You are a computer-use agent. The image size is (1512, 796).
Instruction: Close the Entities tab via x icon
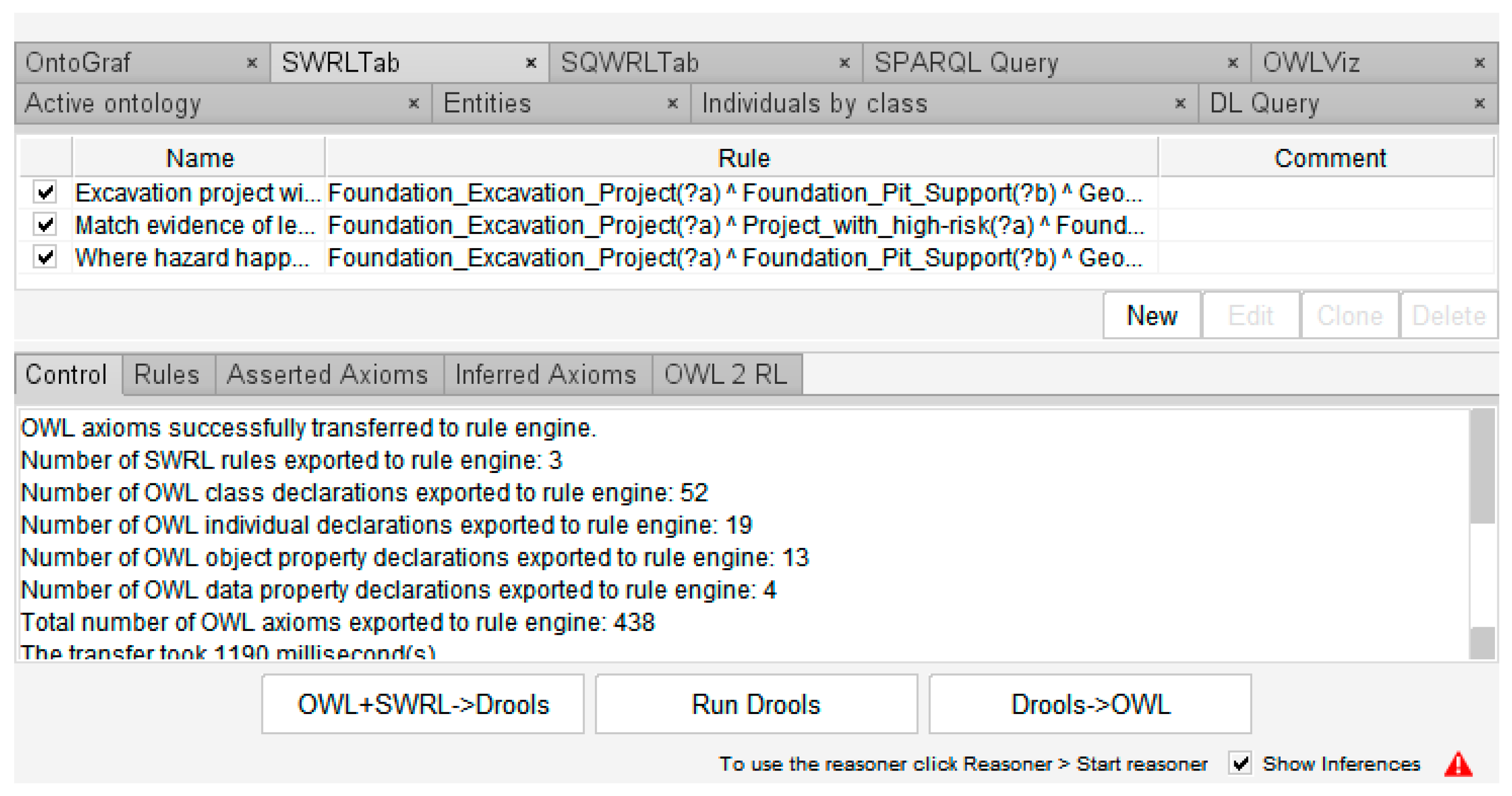click(x=673, y=104)
